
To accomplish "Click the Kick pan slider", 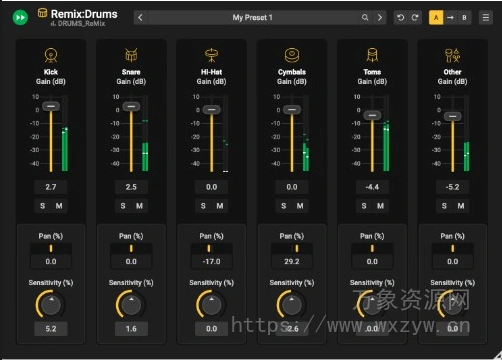I will pos(51,248).
